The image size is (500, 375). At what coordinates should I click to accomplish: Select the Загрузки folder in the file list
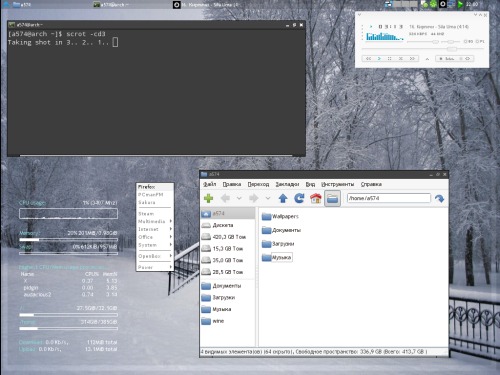pos(278,244)
